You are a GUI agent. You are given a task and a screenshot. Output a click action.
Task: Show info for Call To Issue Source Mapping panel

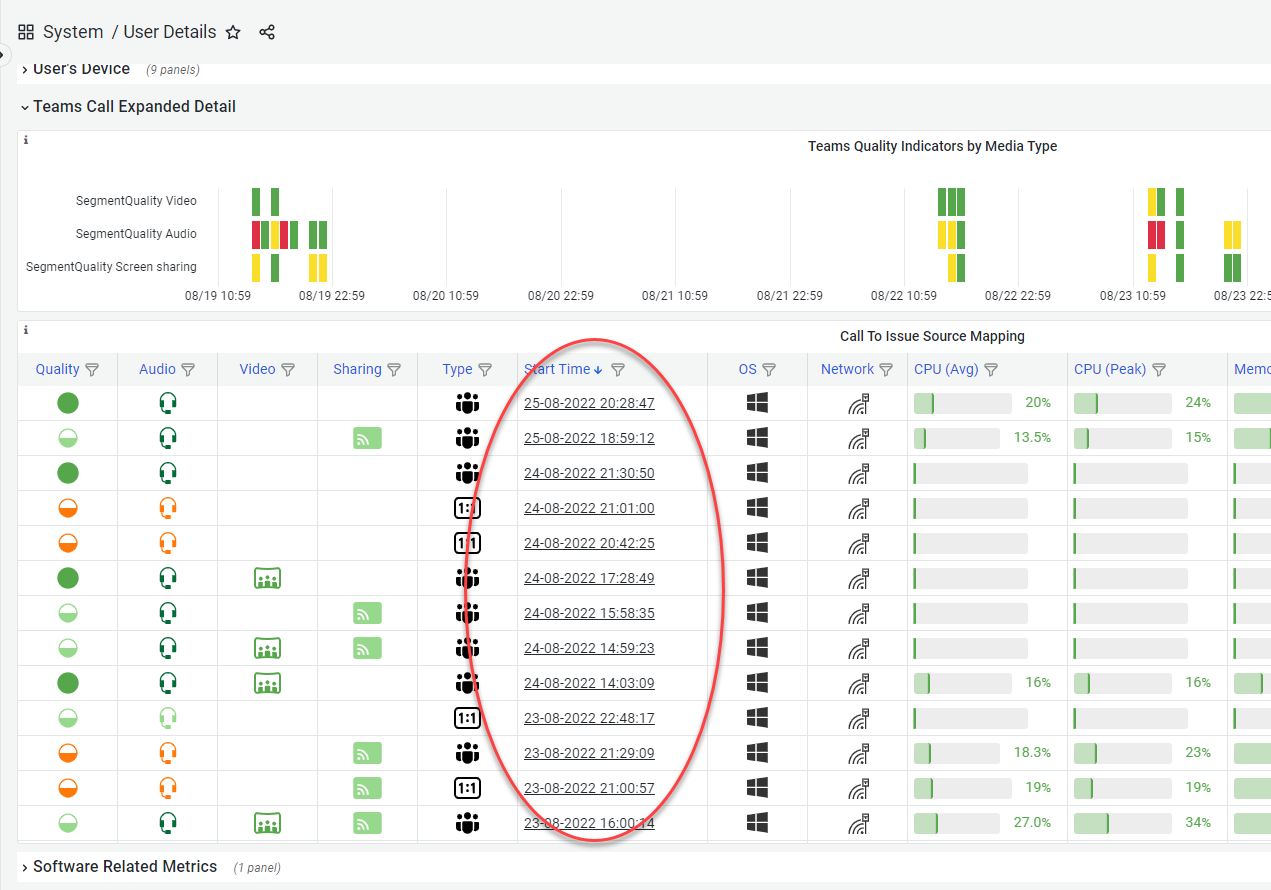tap(26, 330)
